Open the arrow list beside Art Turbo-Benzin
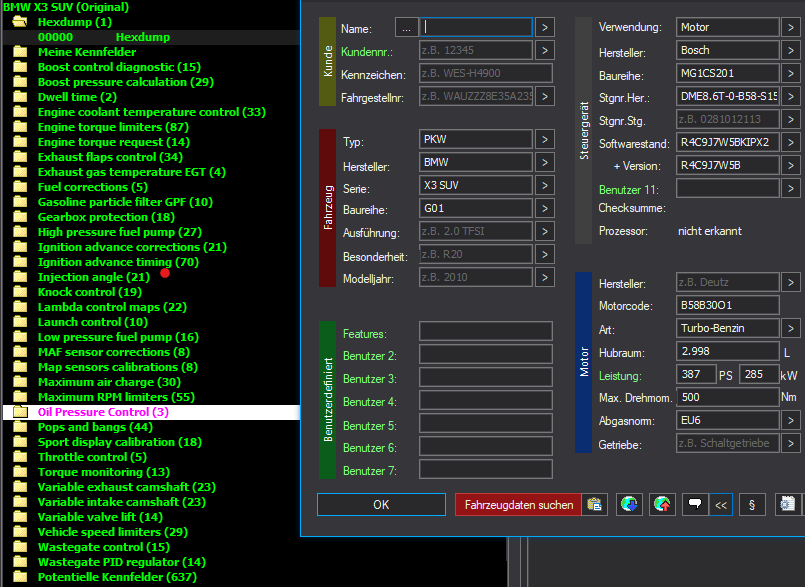The width and height of the screenshot is (805, 587). [791, 328]
